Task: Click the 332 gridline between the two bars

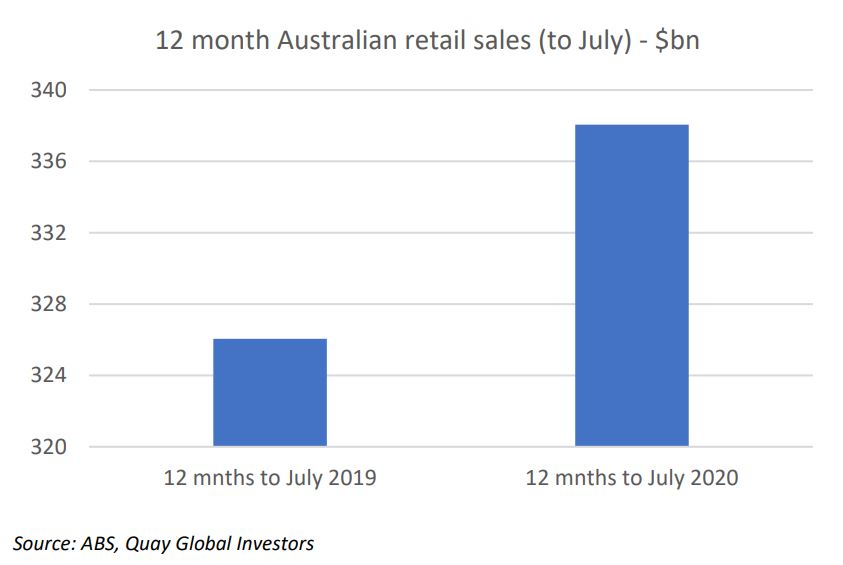Action: click(450, 233)
